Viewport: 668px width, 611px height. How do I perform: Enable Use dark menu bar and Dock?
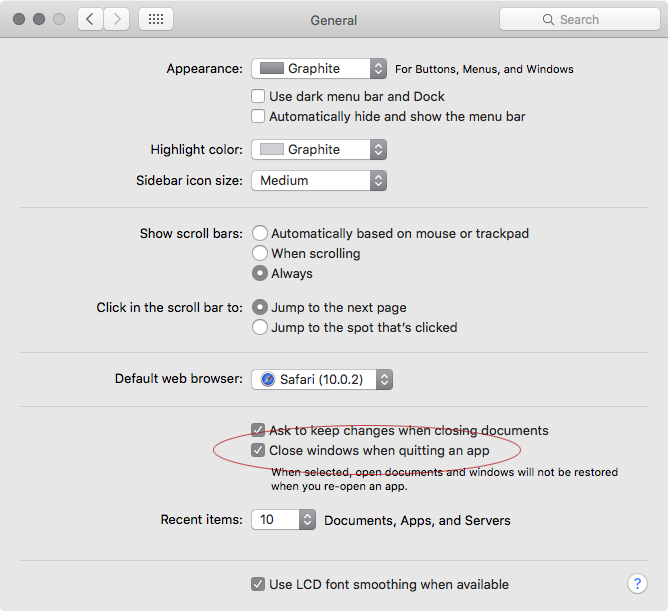[258, 96]
